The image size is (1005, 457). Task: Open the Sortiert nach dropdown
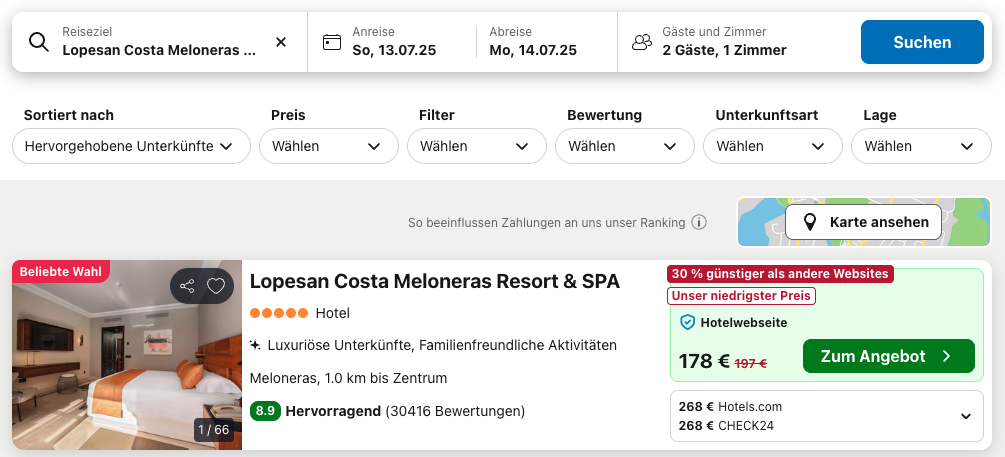click(131, 146)
